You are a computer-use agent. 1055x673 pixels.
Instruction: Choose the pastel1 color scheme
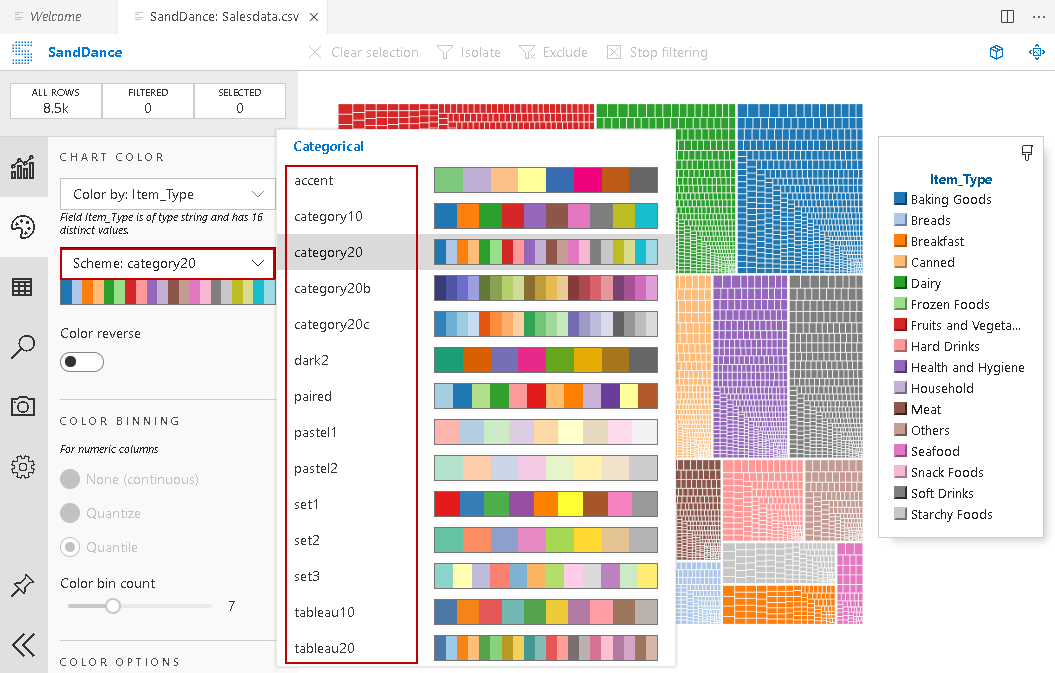click(x=476, y=432)
